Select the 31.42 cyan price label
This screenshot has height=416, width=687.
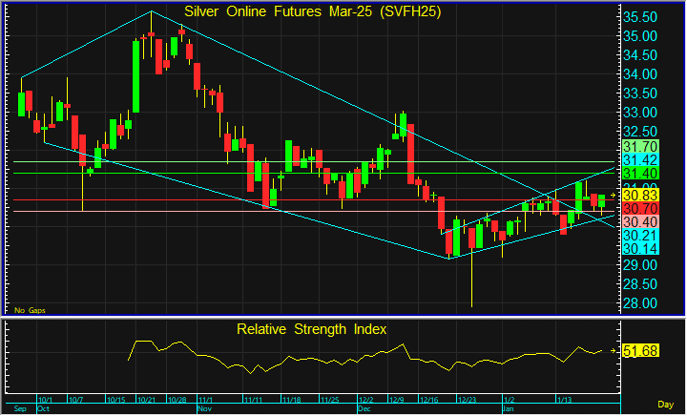[x=639, y=160]
